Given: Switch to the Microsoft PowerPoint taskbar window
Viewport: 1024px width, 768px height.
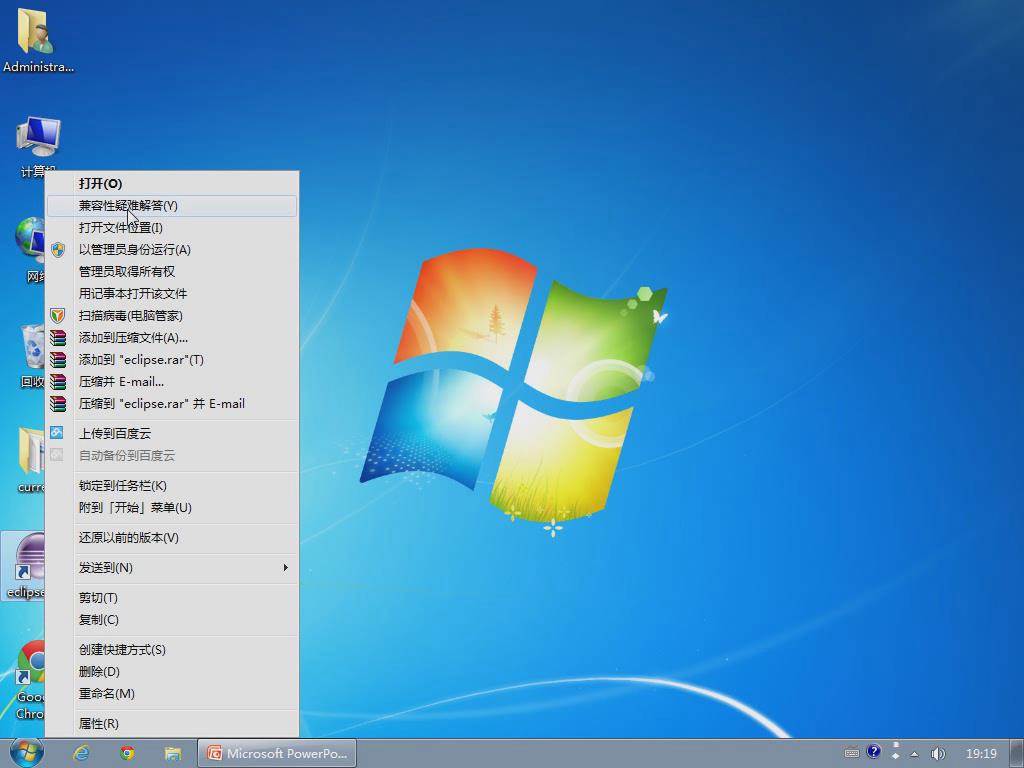Looking at the screenshot, I should (277, 753).
